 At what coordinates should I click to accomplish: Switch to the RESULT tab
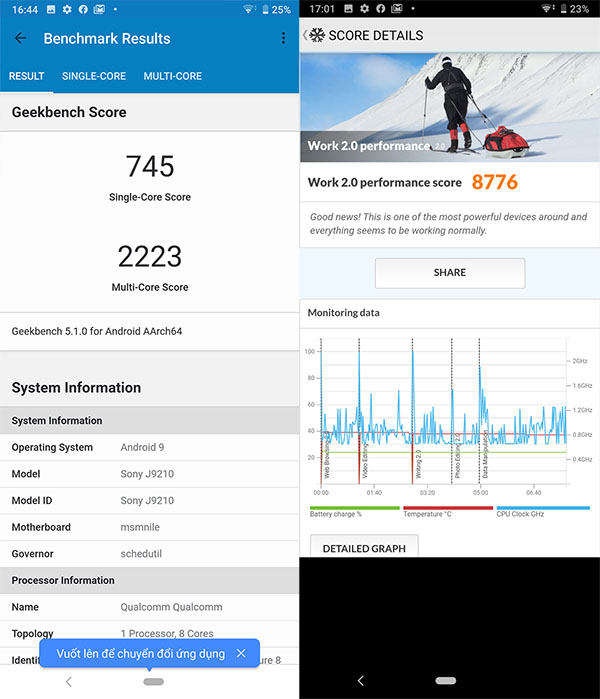[27, 76]
